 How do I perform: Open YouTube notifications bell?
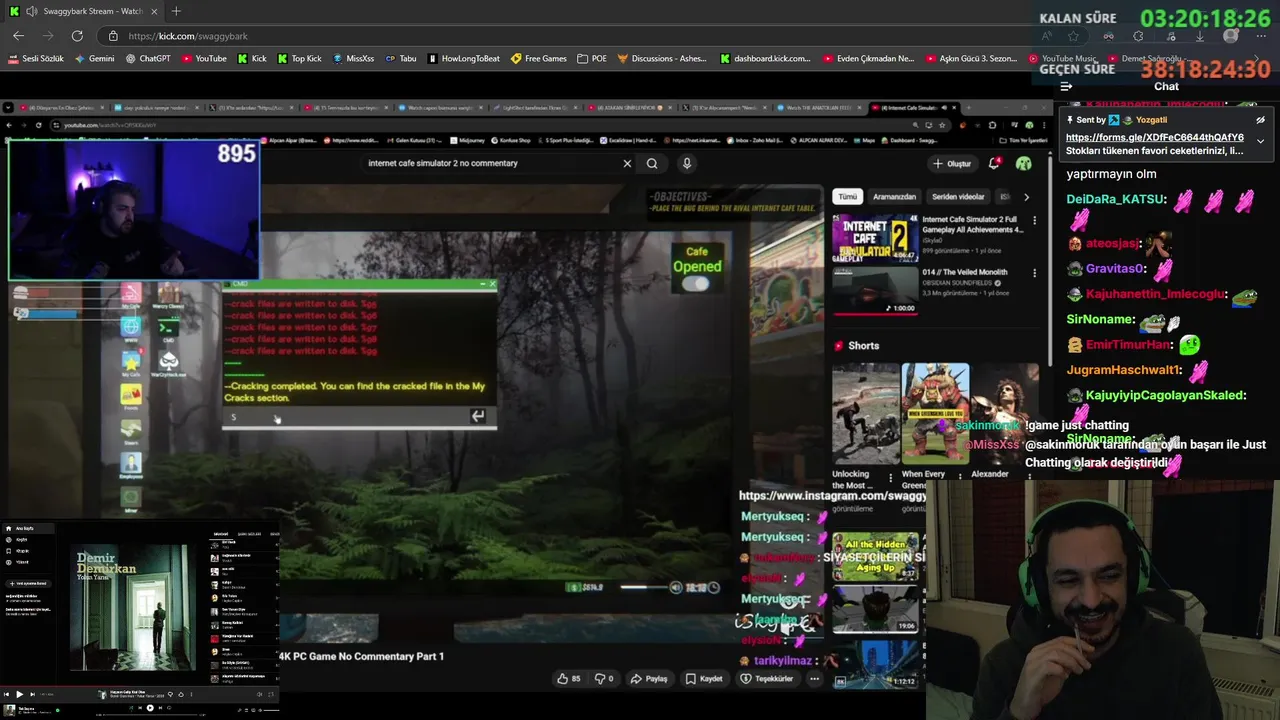(x=994, y=163)
